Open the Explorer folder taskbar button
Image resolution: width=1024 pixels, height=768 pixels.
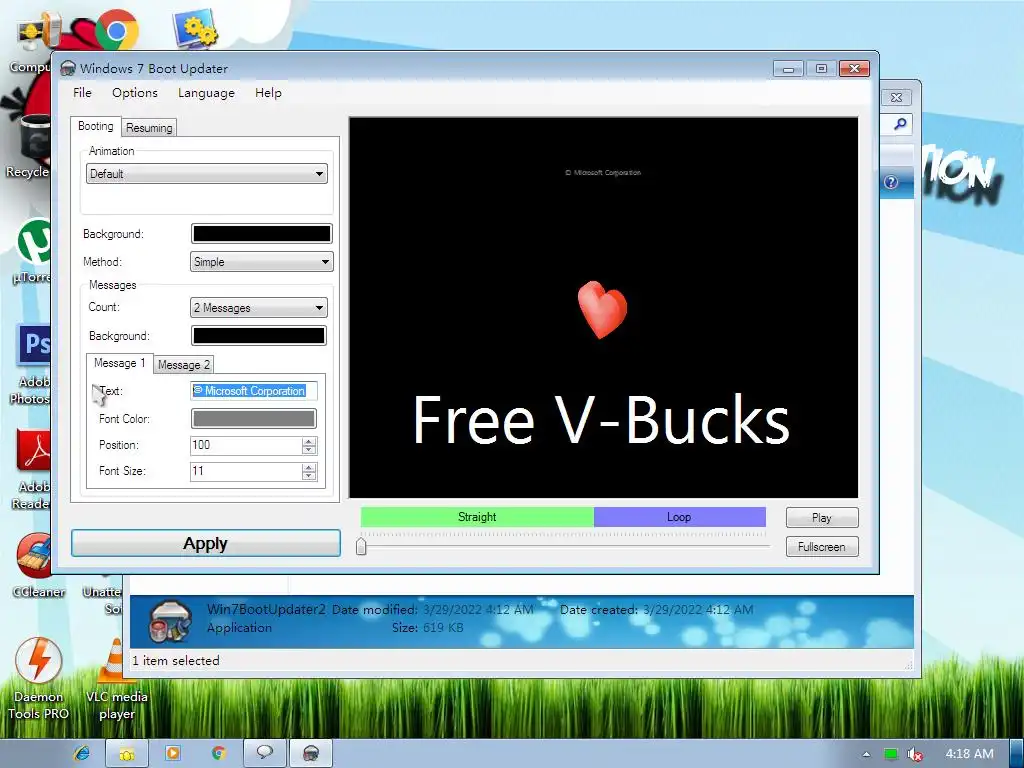[127, 754]
